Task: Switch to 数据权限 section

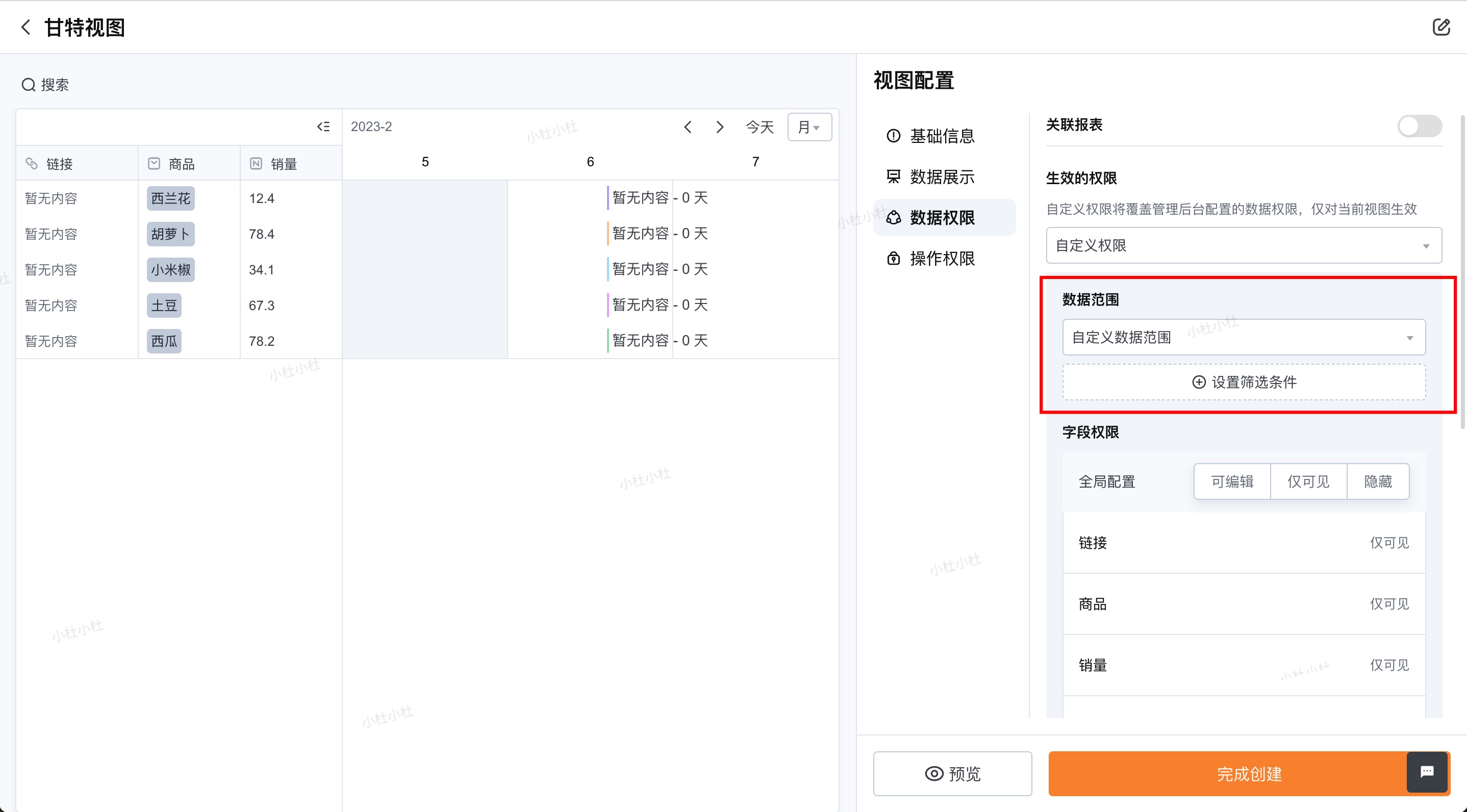Action: pyautogui.click(x=944, y=217)
